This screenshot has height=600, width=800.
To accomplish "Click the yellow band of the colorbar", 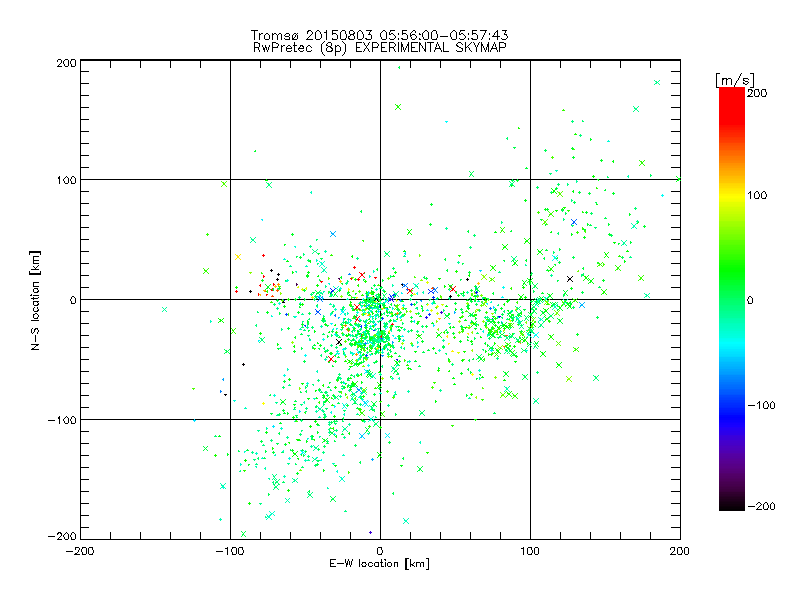I will pyautogui.click(x=732, y=196).
